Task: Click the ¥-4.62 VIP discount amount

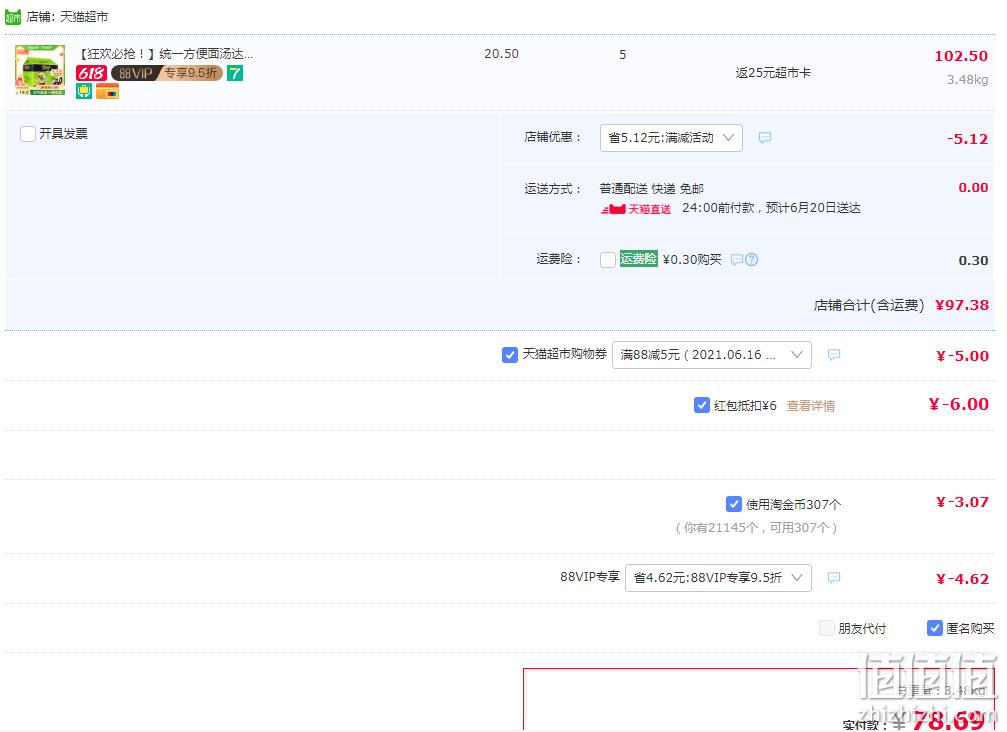Action: (961, 579)
